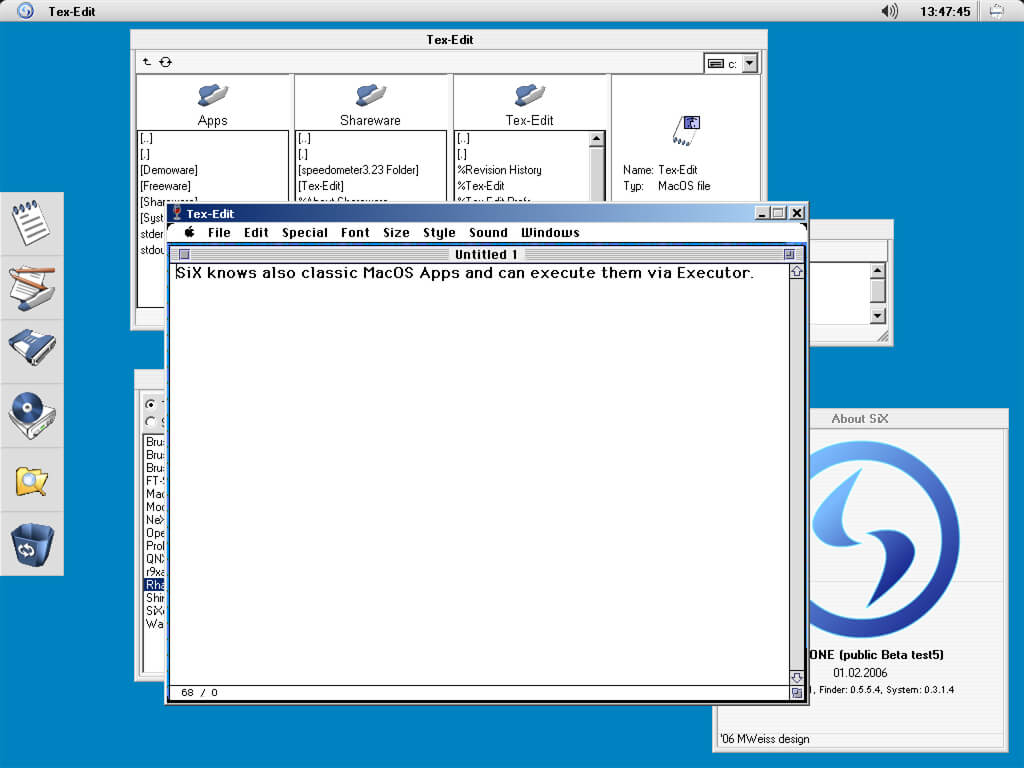The image size is (1024, 768).
Task: Click the clock in the top bar
Action: point(945,11)
